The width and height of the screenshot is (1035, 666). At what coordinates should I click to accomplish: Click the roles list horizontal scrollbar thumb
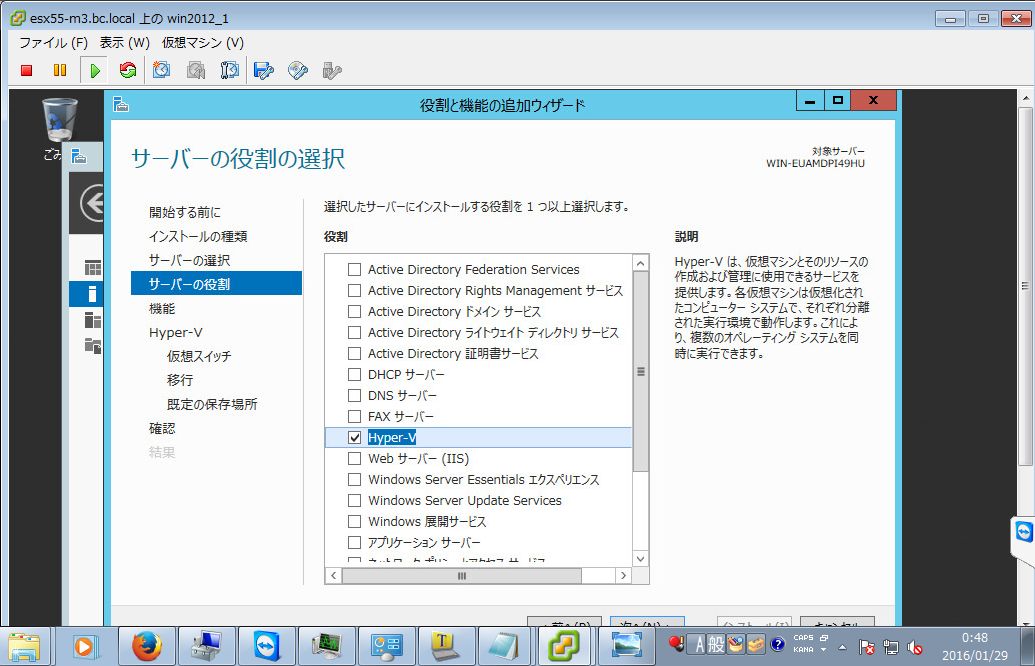[461, 576]
